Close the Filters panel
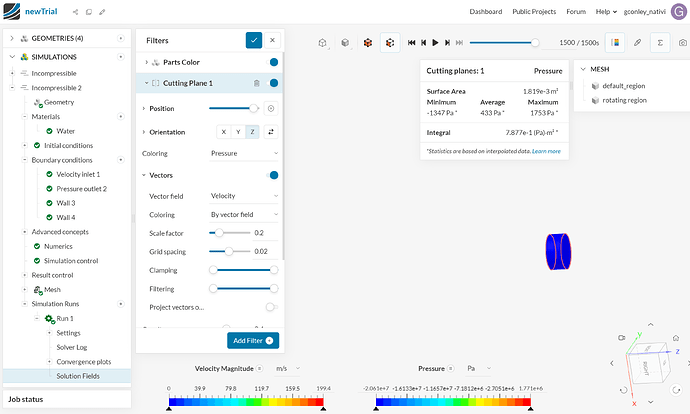This screenshot has width=690, height=414. tap(272, 40)
